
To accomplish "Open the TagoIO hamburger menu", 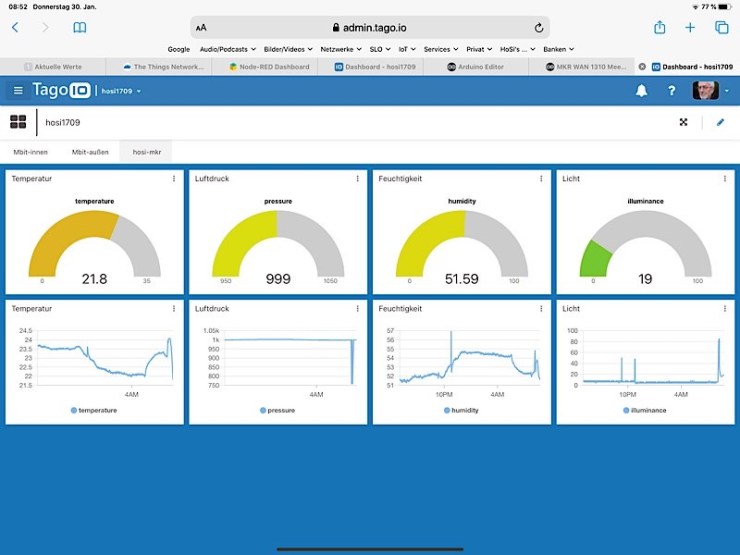I will [x=18, y=90].
